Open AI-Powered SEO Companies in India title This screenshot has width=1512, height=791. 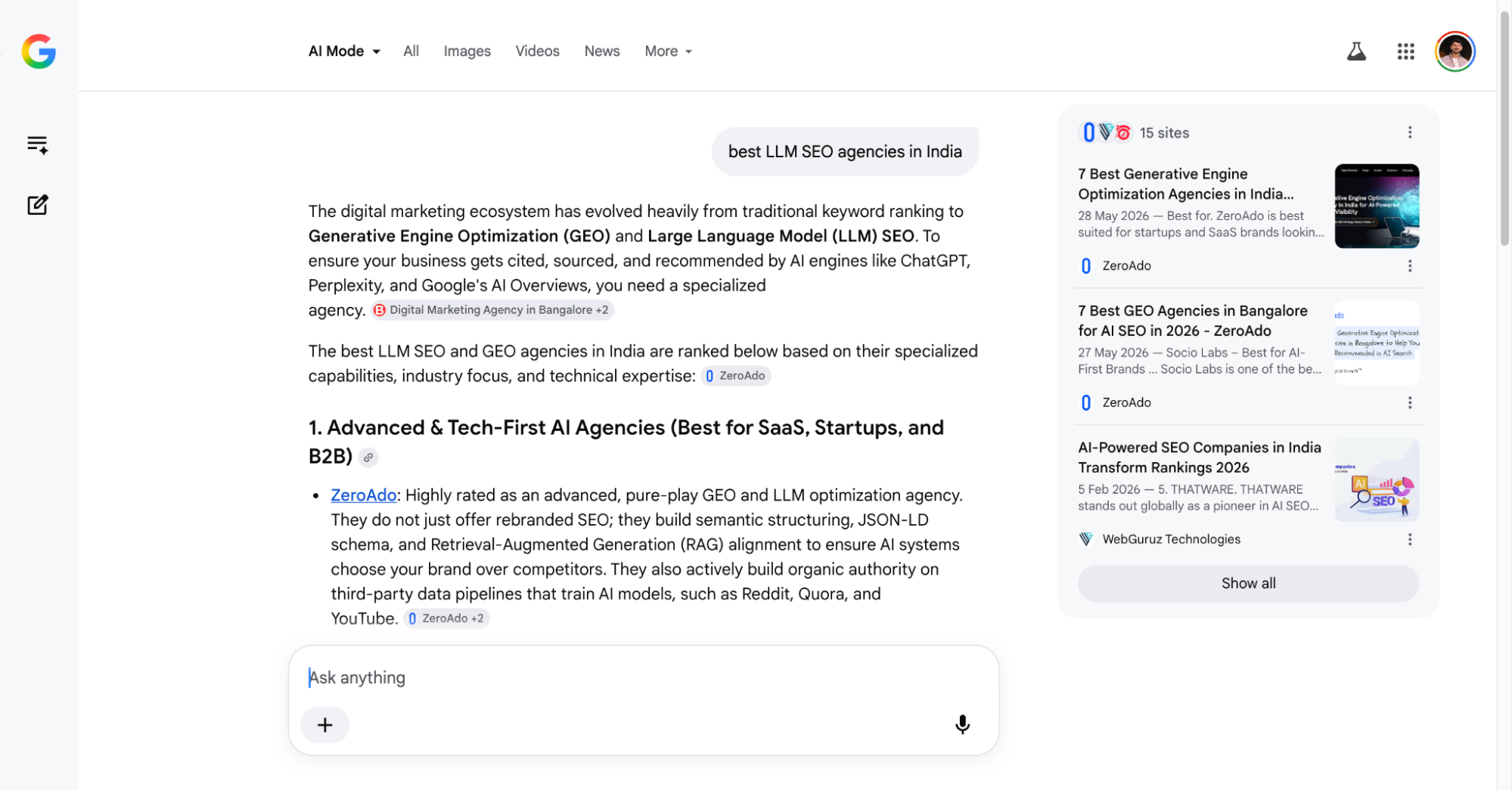point(1199,458)
